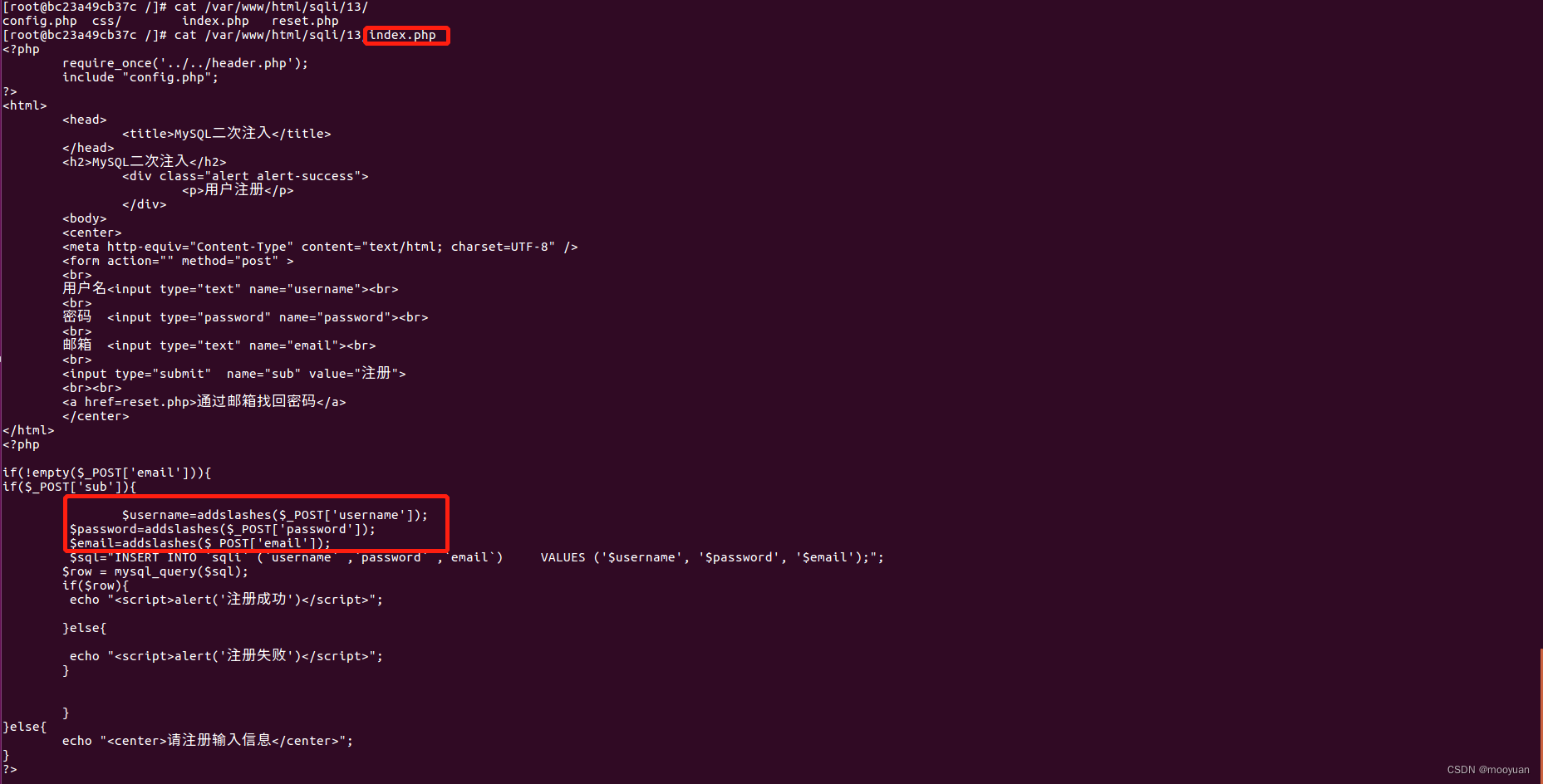Click the $password=addslashes line
The height and width of the screenshot is (784, 1543).
click(x=223, y=529)
